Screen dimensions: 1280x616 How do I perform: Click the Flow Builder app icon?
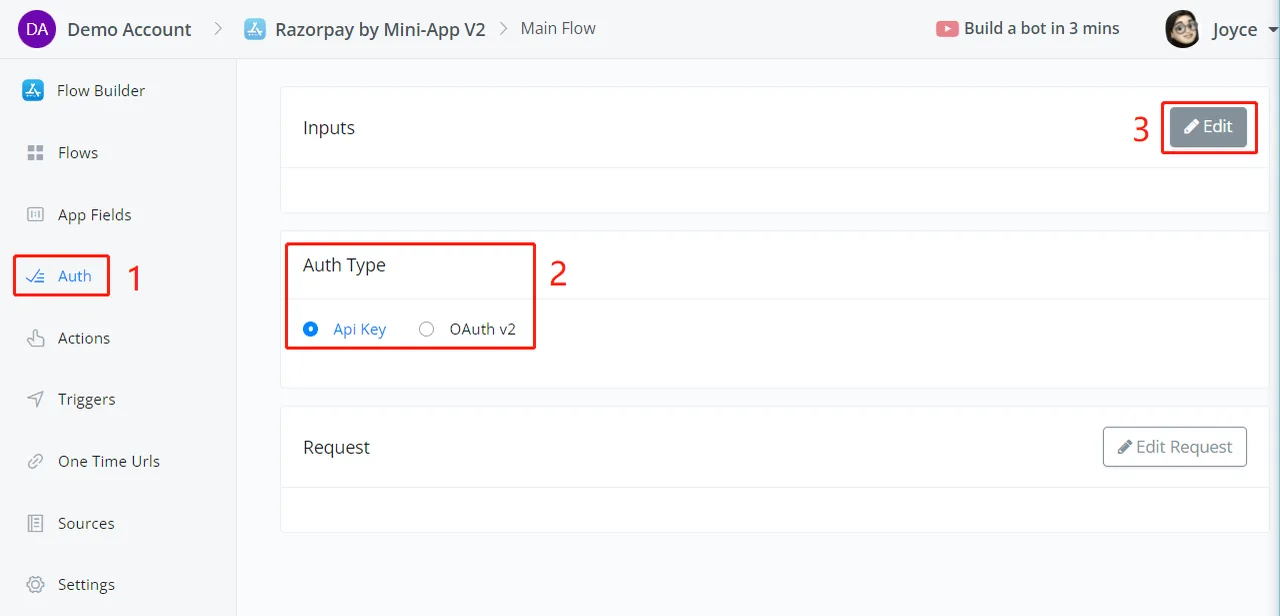click(33, 91)
